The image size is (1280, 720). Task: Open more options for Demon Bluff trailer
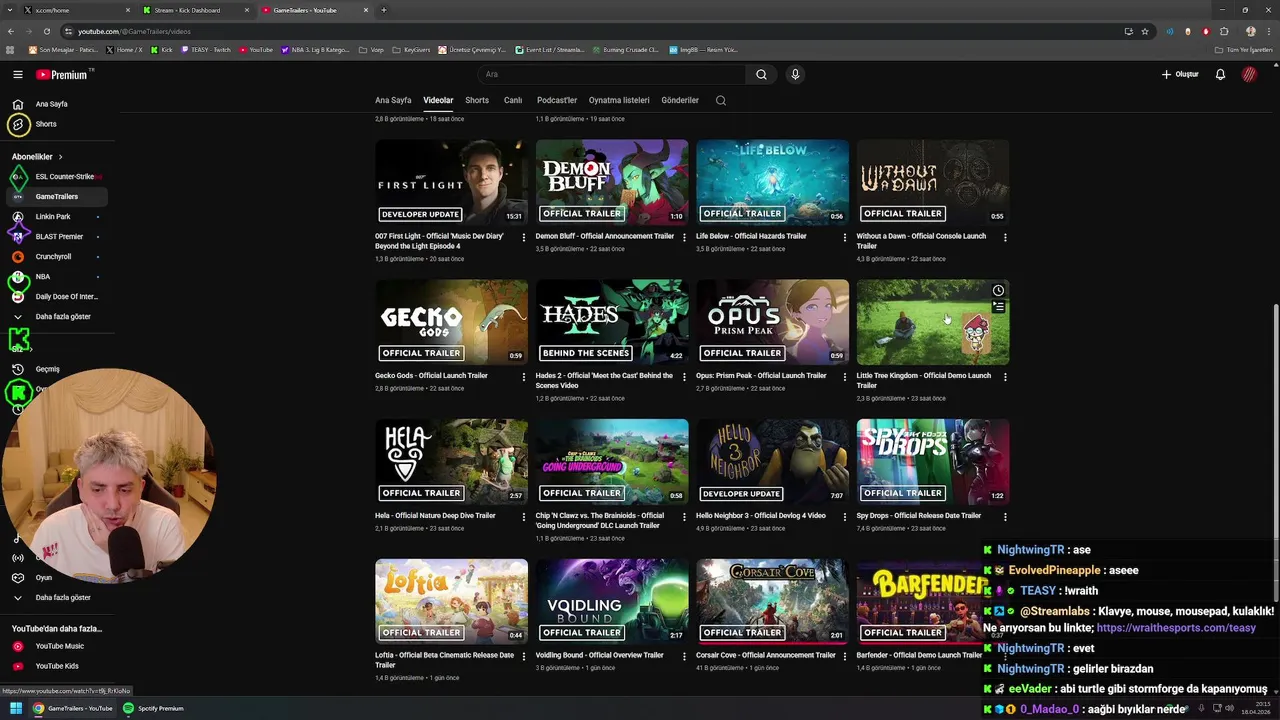tap(684, 237)
